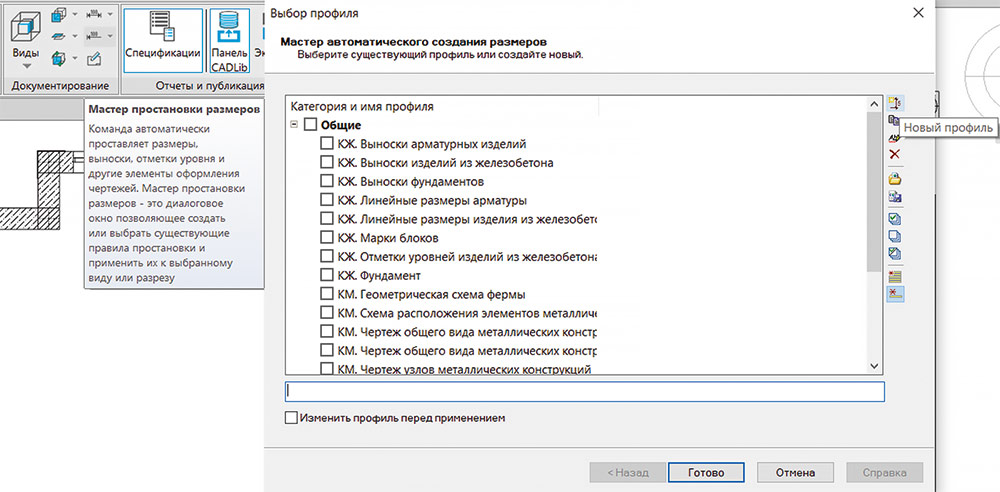Screen dimensions: 1000x492
Task: Click the yellow folder icon in dialog toolbar
Action: pos(895,178)
